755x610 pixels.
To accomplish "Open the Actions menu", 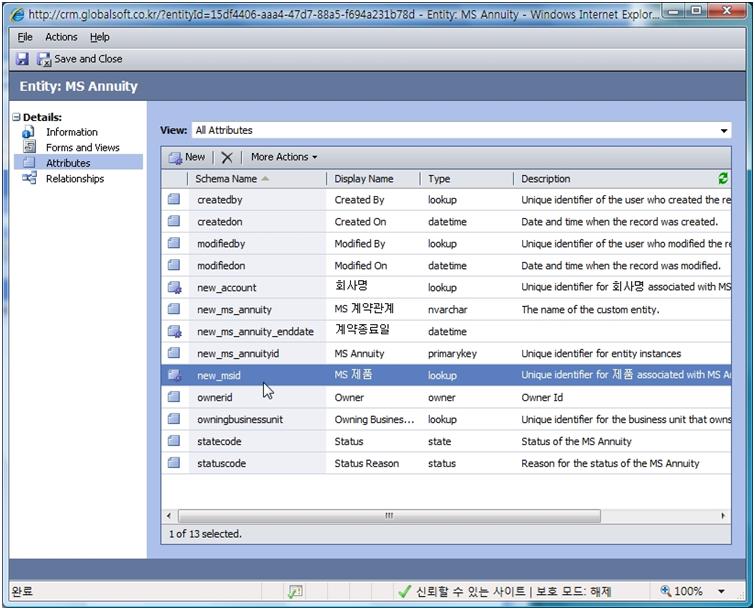I will point(61,37).
